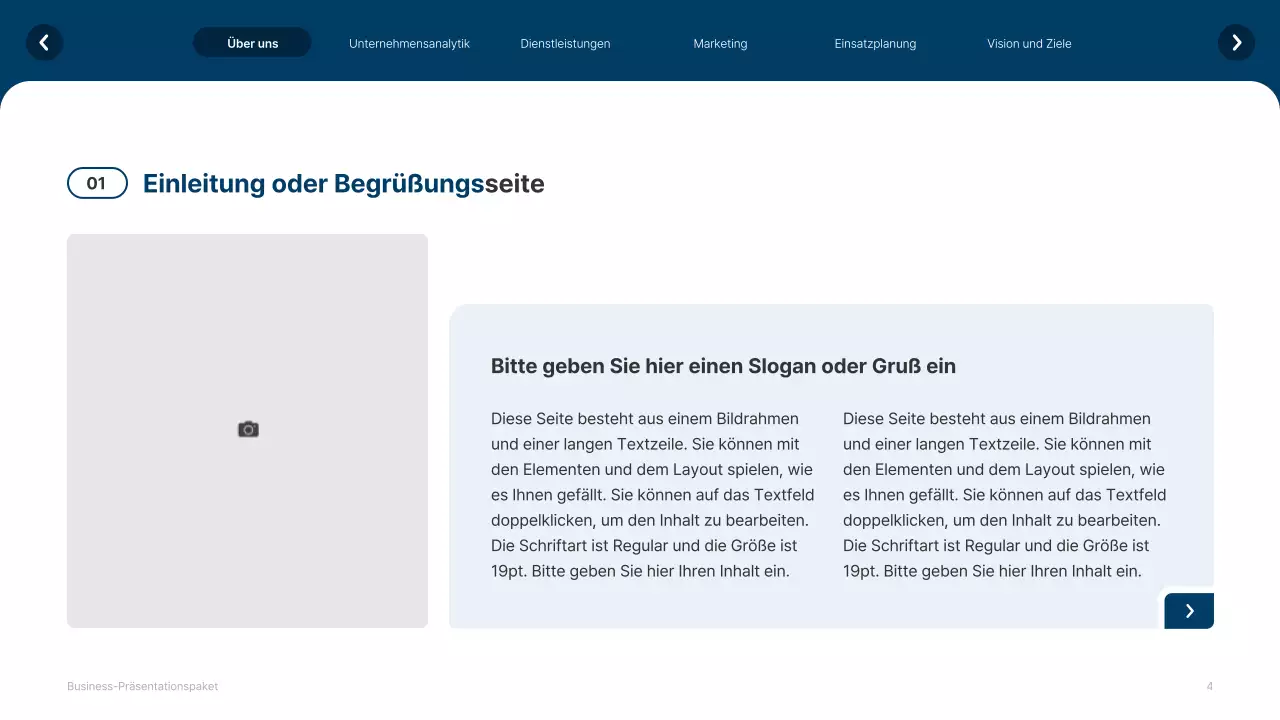This screenshot has width=1280, height=720.
Task: Click the camera placeholder icon in the image frame
Action: coord(247,429)
